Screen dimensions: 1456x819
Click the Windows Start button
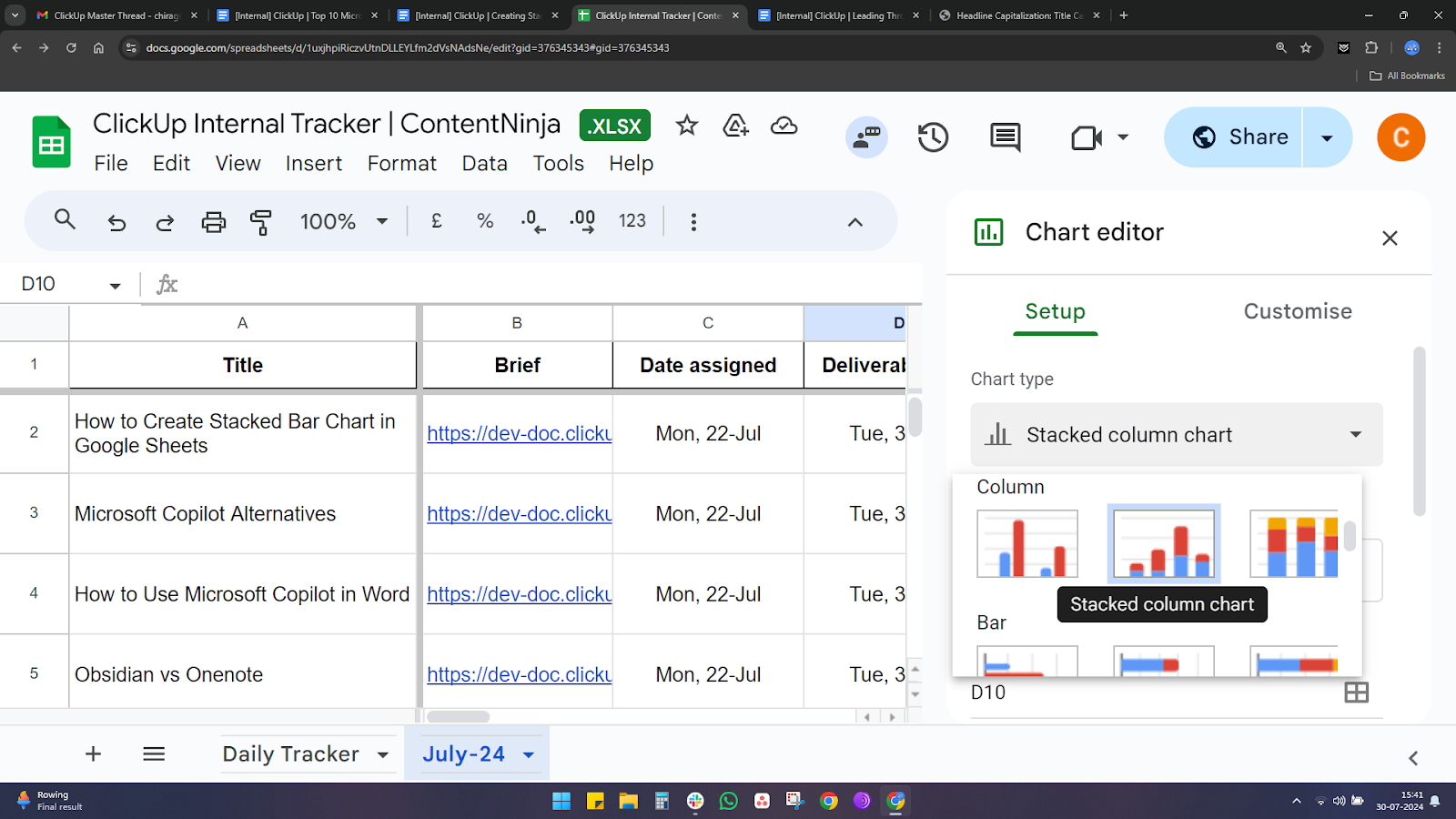point(561,801)
